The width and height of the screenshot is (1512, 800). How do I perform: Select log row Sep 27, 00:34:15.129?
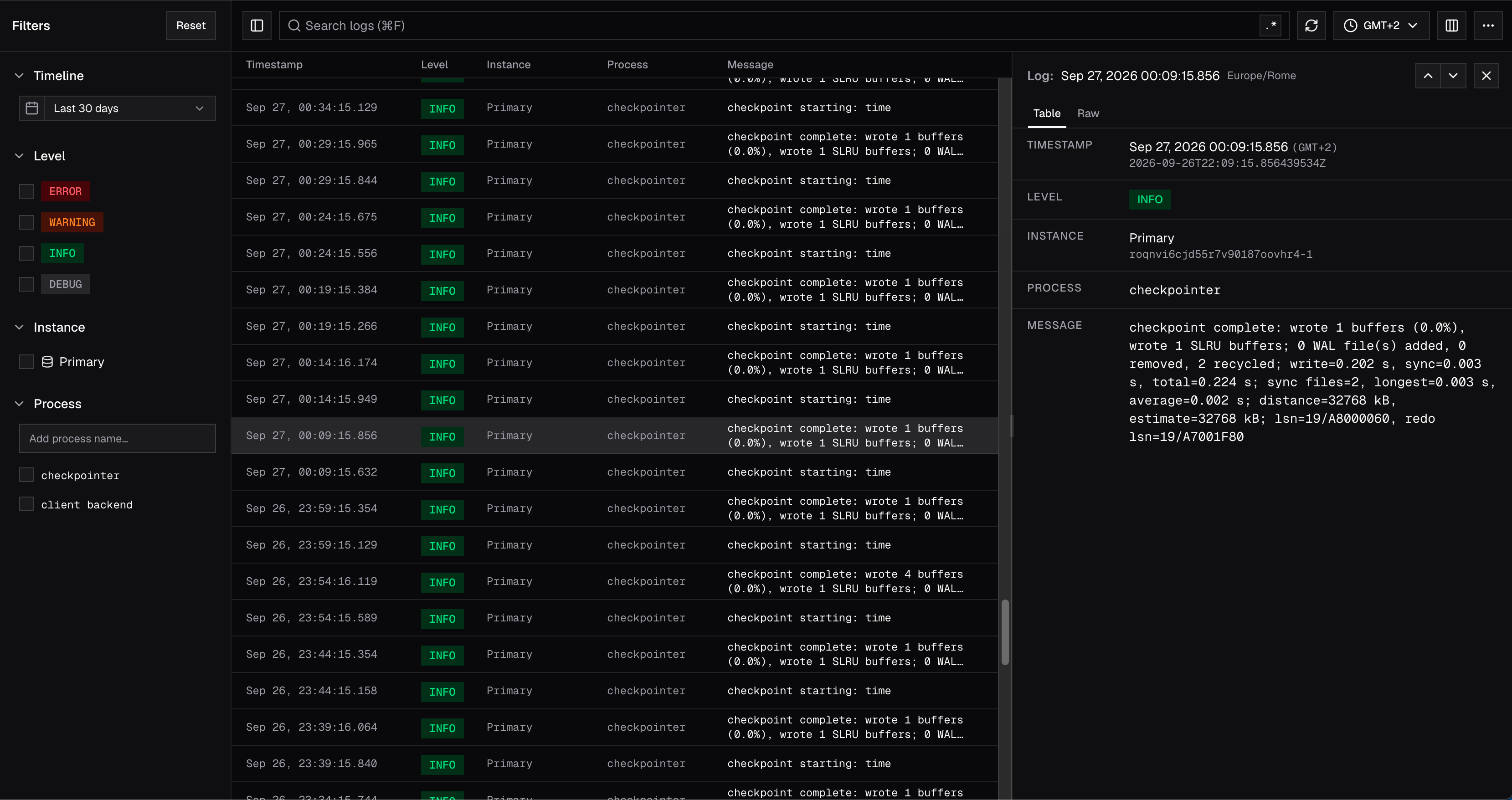click(x=615, y=108)
